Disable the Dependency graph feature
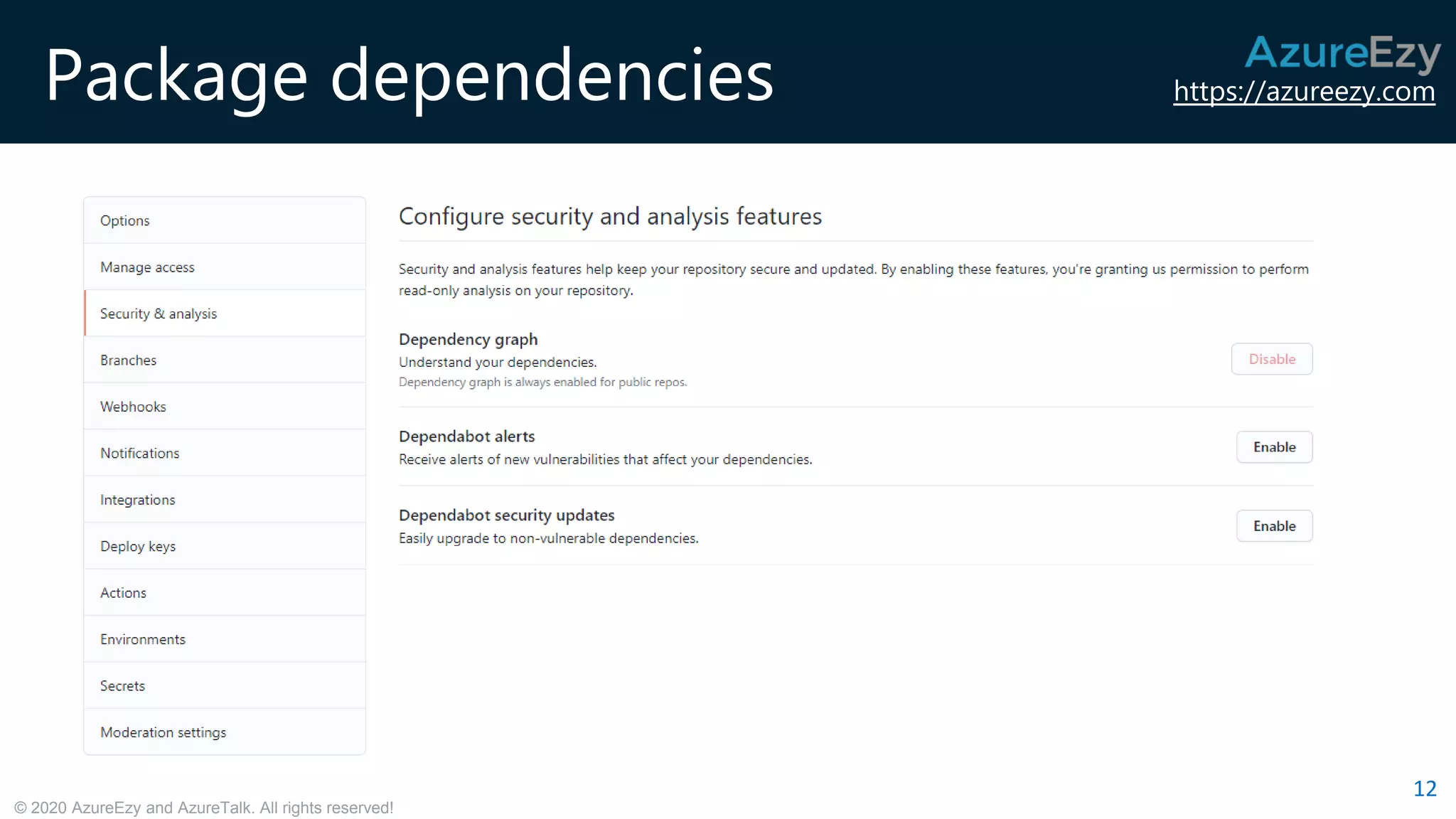This screenshot has height=819, width=1456. (x=1272, y=359)
